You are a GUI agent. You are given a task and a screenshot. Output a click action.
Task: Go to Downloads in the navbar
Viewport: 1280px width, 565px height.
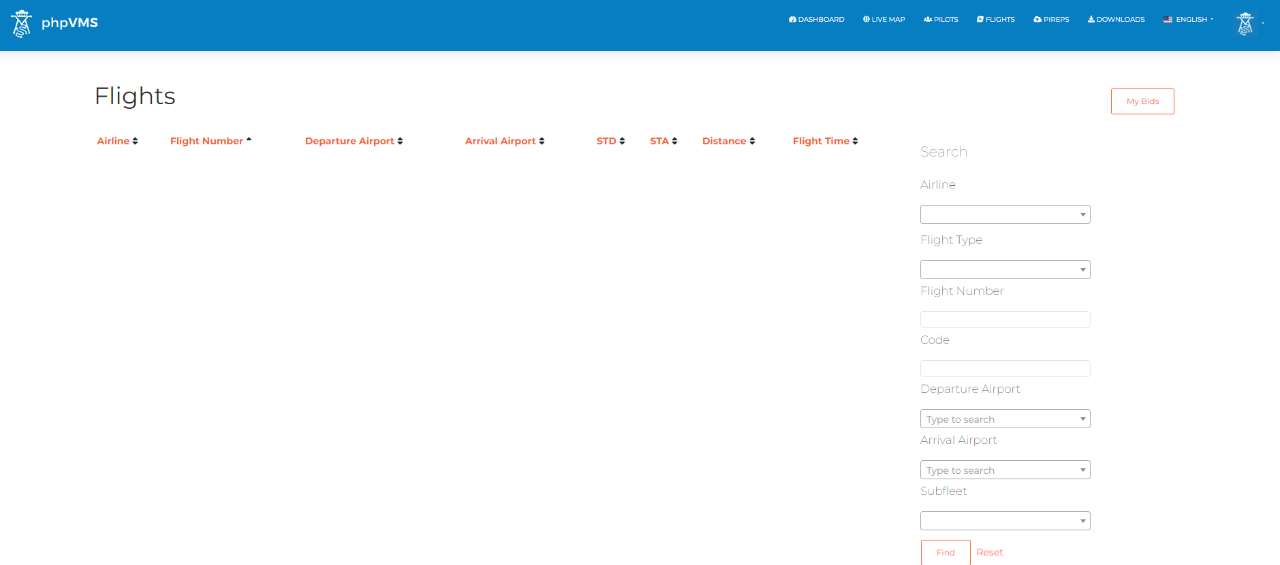[1116, 19]
